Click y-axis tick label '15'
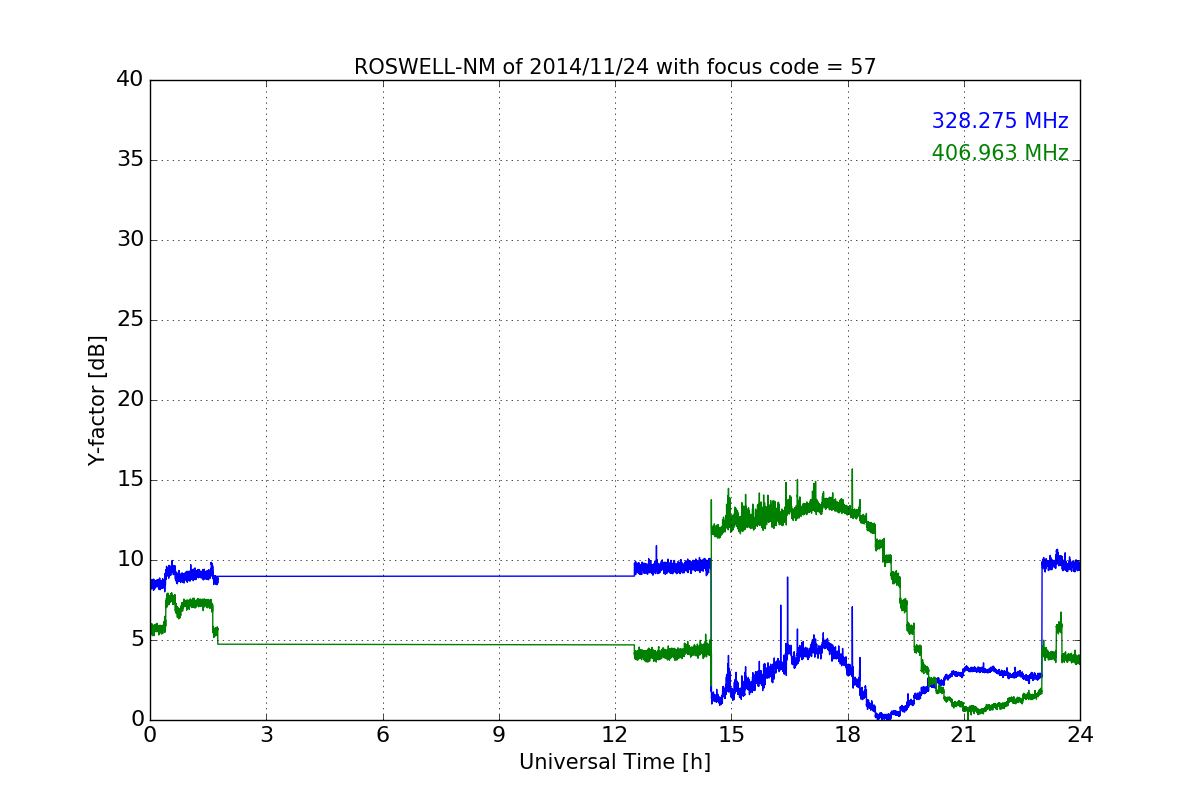The height and width of the screenshot is (800, 1200). (x=130, y=480)
